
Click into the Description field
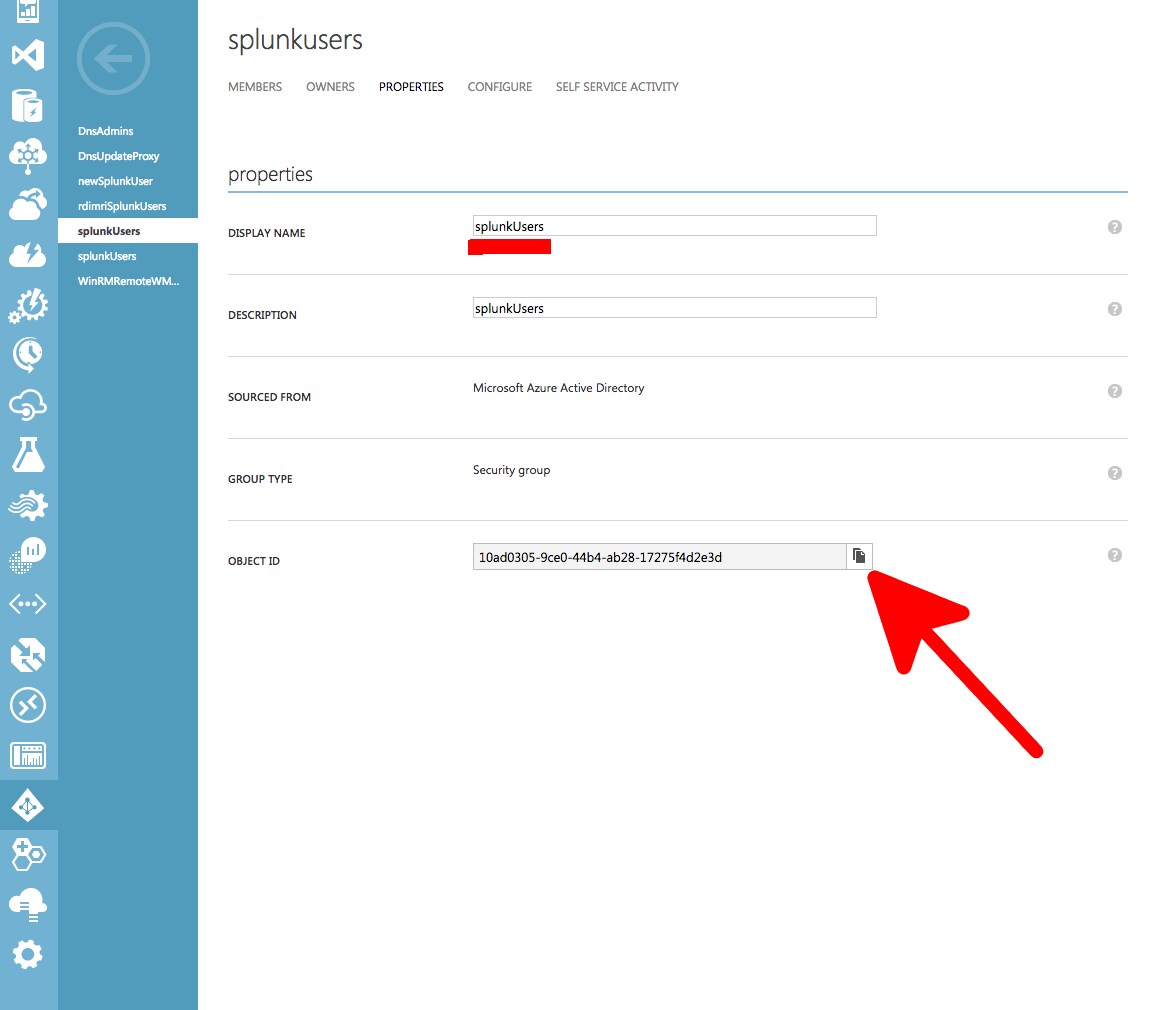(674, 308)
